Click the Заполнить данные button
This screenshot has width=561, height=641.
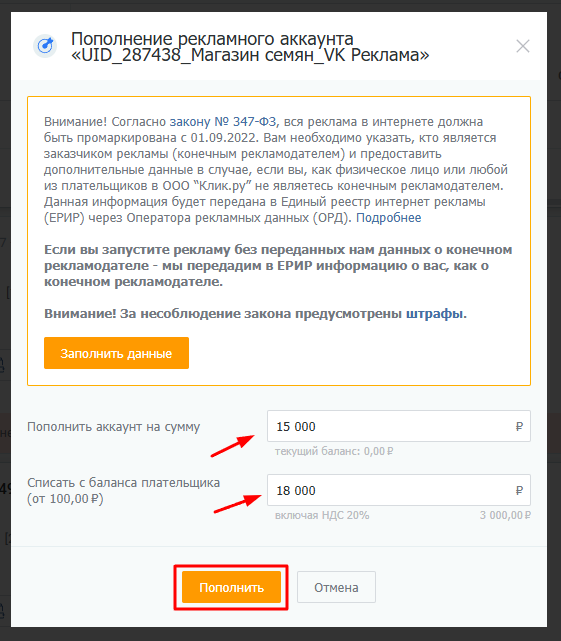point(116,353)
